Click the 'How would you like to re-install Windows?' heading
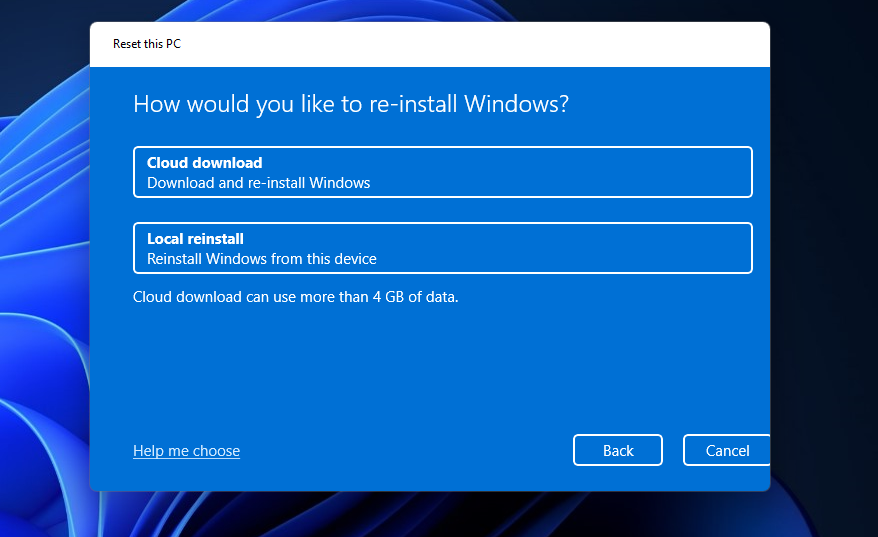The height and width of the screenshot is (537, 878). [x=351, y=104]
